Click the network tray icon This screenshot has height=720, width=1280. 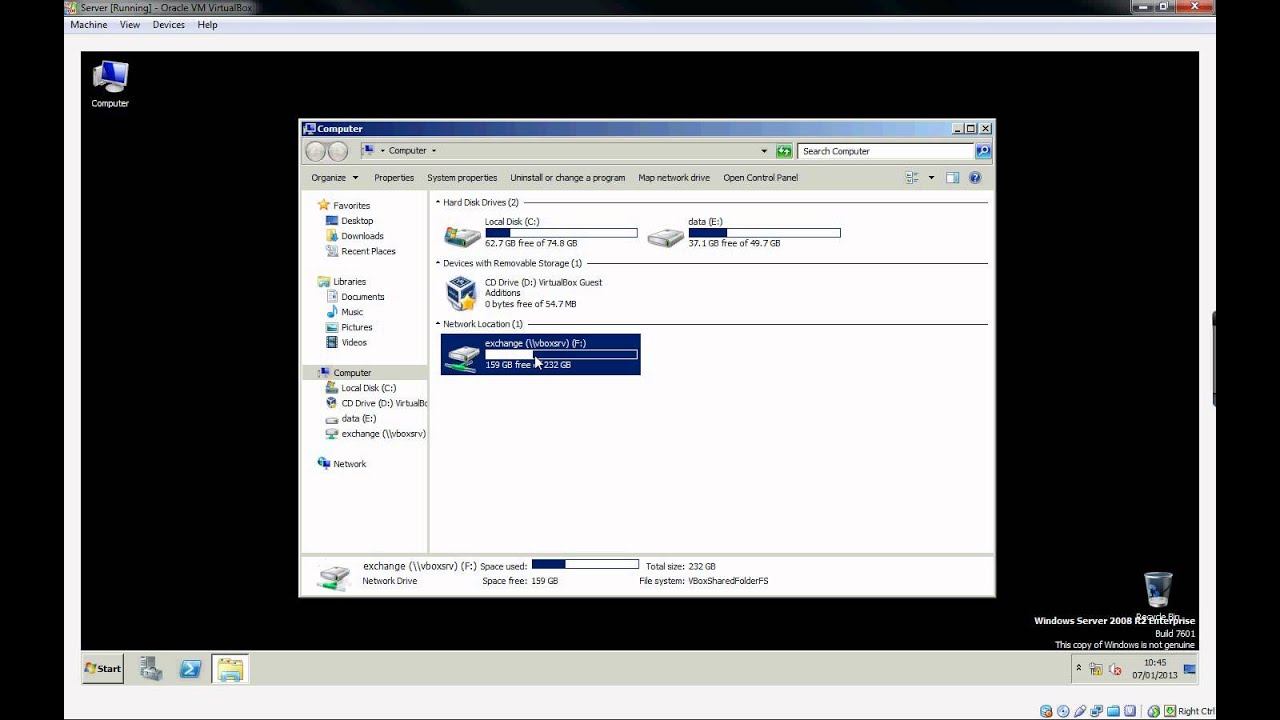[x=1096, y=669]
